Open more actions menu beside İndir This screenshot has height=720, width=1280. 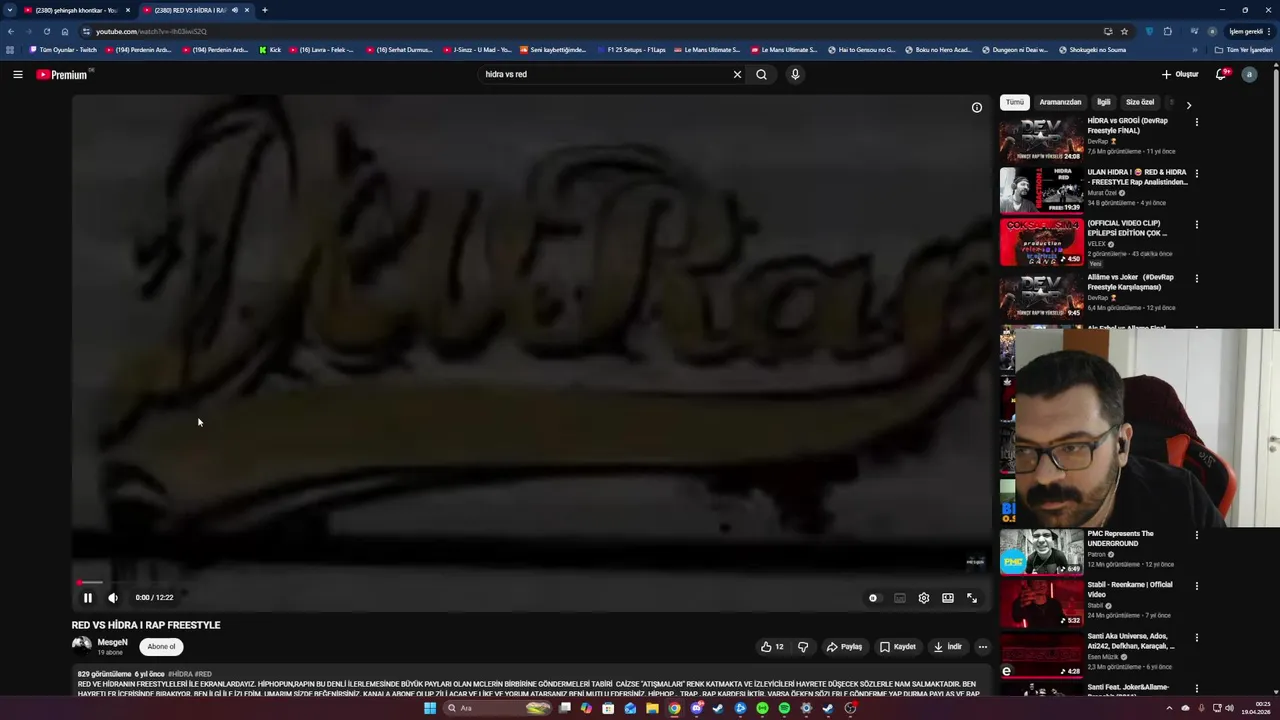click(x=982, y=647)
